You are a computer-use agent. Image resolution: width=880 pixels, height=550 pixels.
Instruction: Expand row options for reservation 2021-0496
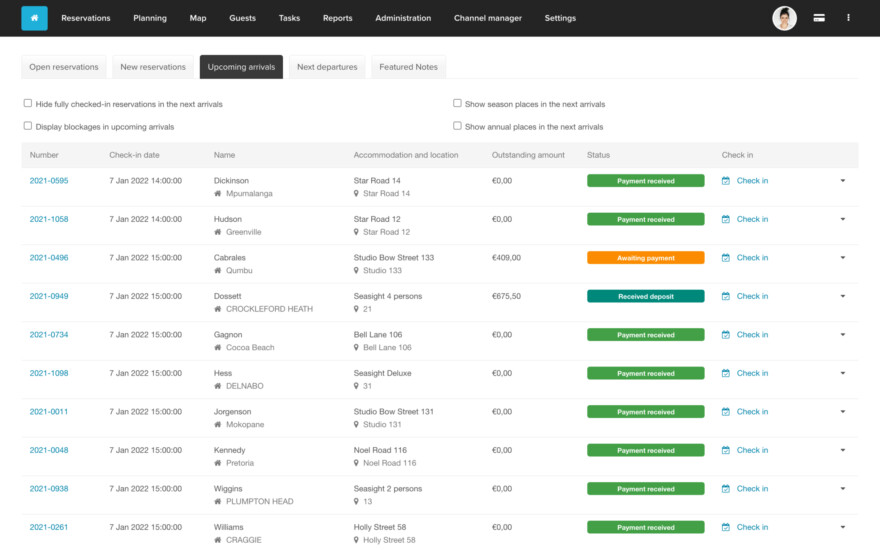(842, 258)
